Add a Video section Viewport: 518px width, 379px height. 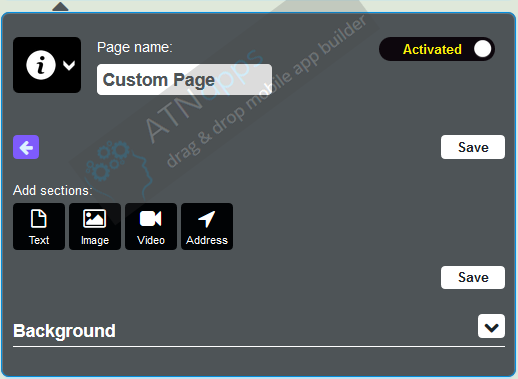pyautogui.click(x=151, y=226)
